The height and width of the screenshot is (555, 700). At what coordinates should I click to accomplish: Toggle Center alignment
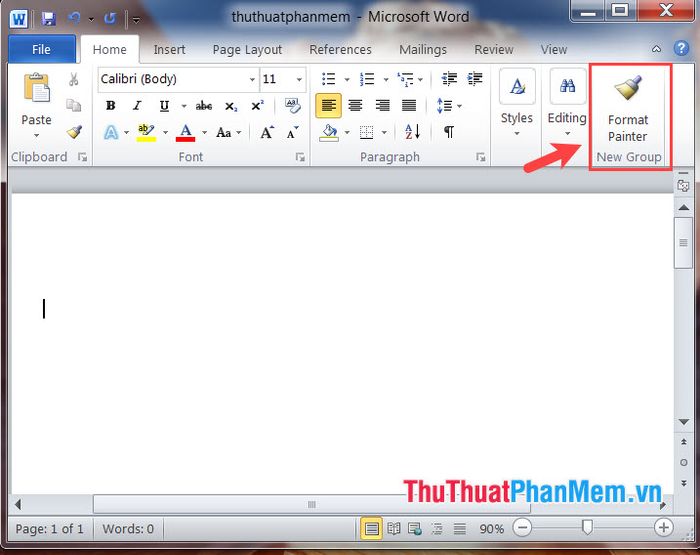coord(355,106)
